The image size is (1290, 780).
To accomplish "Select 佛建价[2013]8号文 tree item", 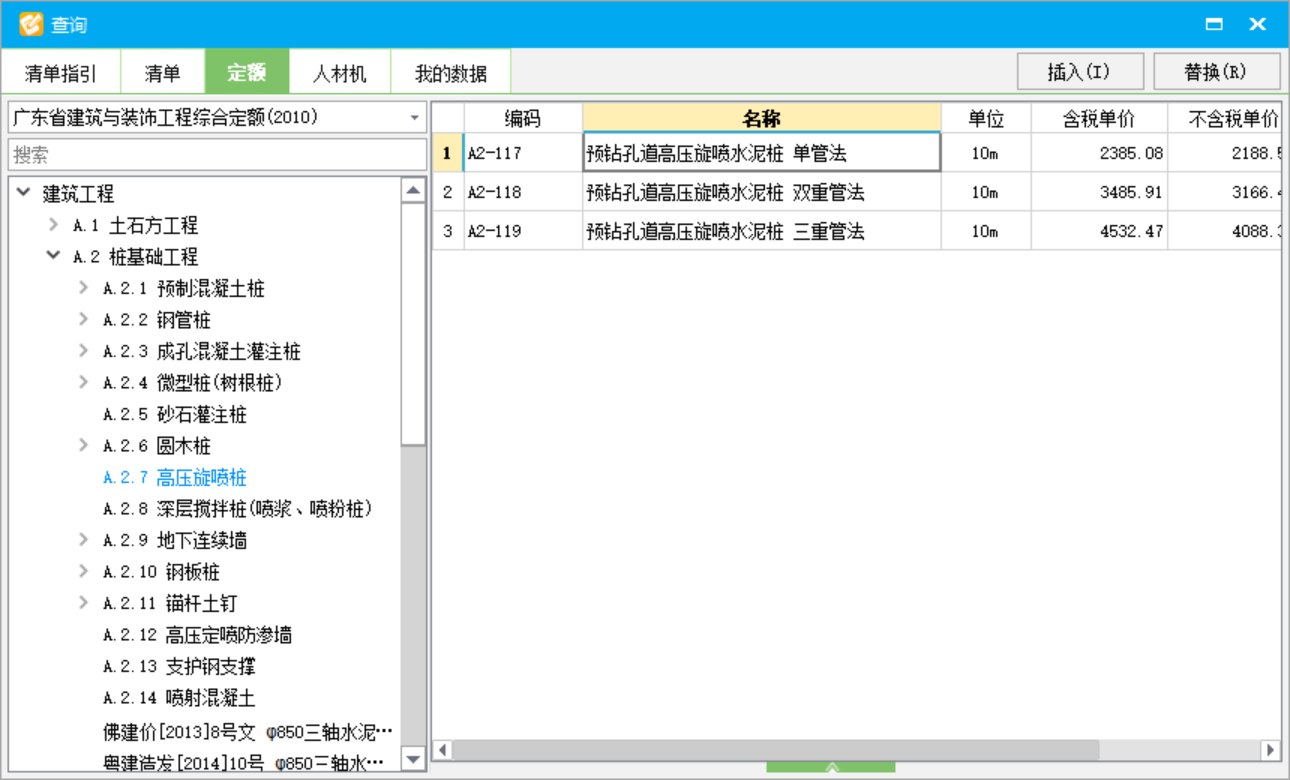I will click(x=248, y=732).
